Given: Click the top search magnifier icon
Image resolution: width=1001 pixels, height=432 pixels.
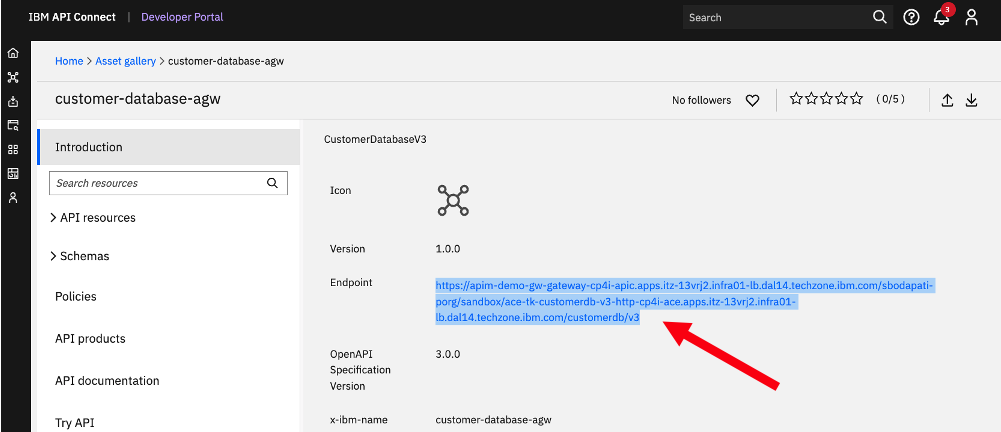Looking at the screenshot, I should (x=880, y=17).
